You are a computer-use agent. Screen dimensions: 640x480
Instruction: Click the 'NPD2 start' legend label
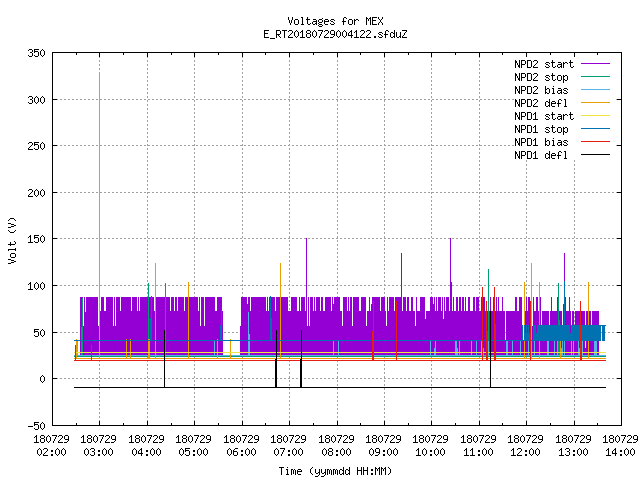[544, 64]
